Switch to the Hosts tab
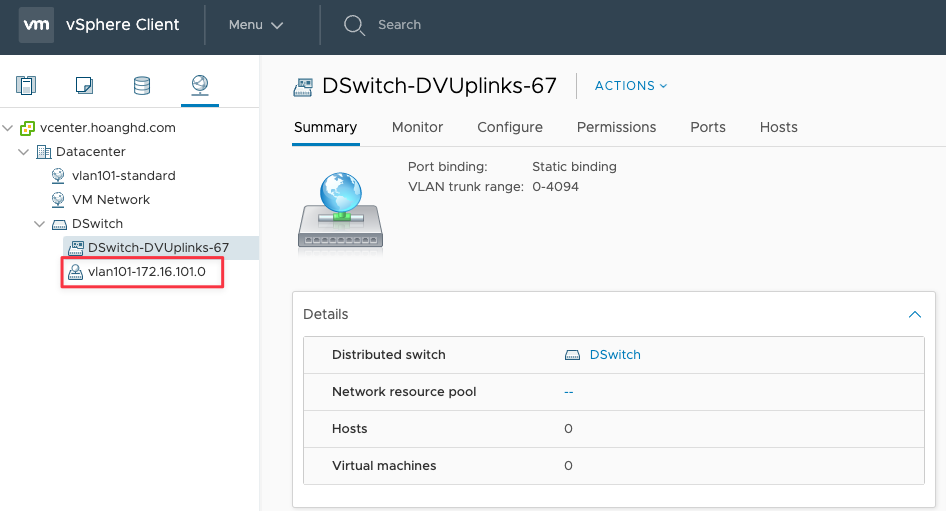Image resolution: width=946 pixels, height=511 pixels. 778,127
